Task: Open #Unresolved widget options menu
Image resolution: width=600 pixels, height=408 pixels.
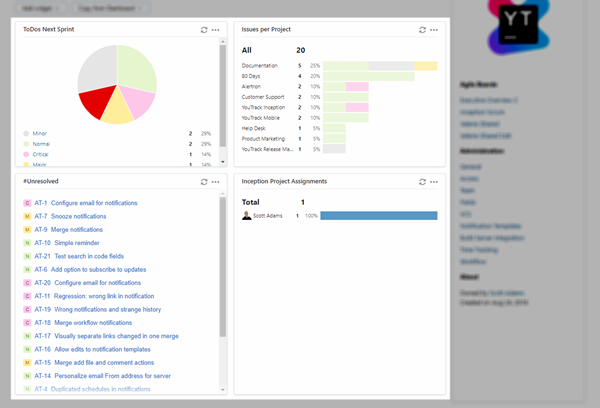Action: [215, 182]
